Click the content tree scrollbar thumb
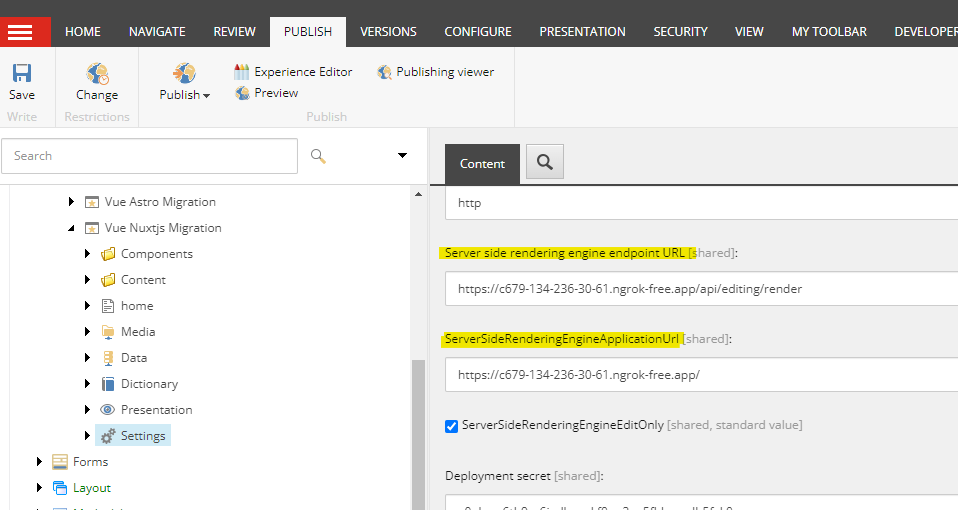The height and width of the screenshot is (510, 958). (x=419, y=435)
